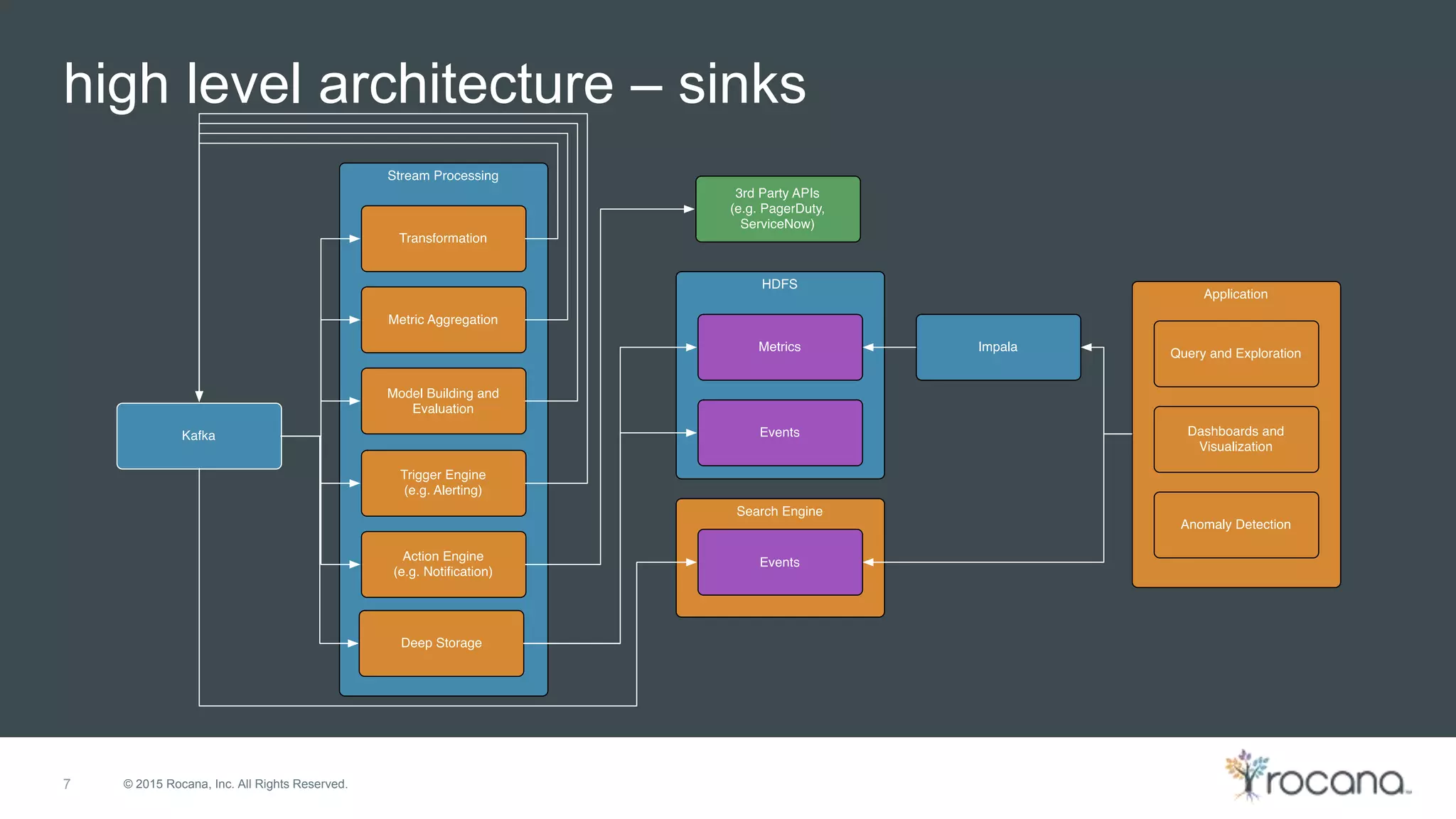The height and width of the screenshot is (819, 1456).
Task: Select the HDFS Metrics purple box
Action: [x=780, y=347]
